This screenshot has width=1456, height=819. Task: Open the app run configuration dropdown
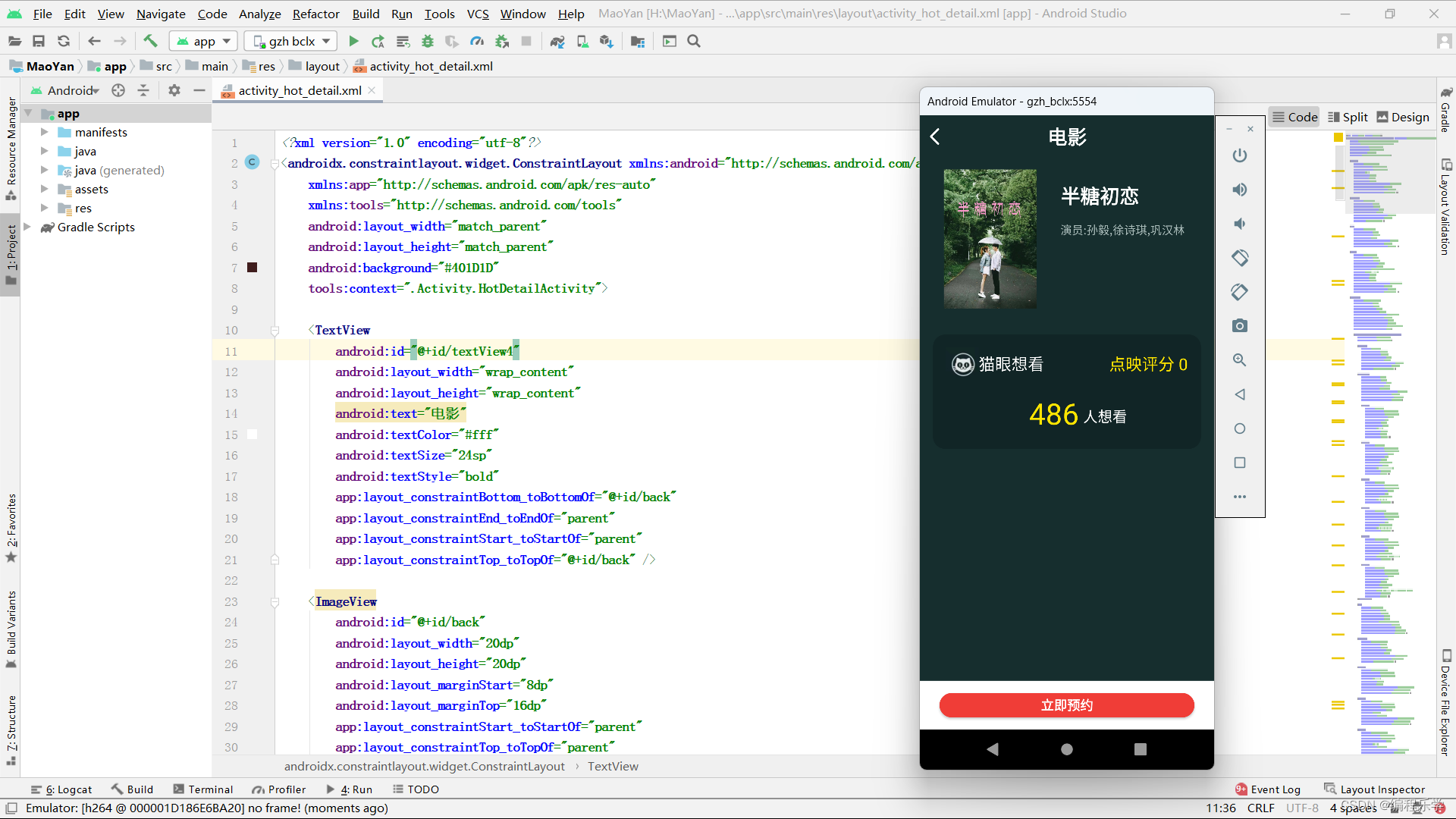[x=203, y=42]
